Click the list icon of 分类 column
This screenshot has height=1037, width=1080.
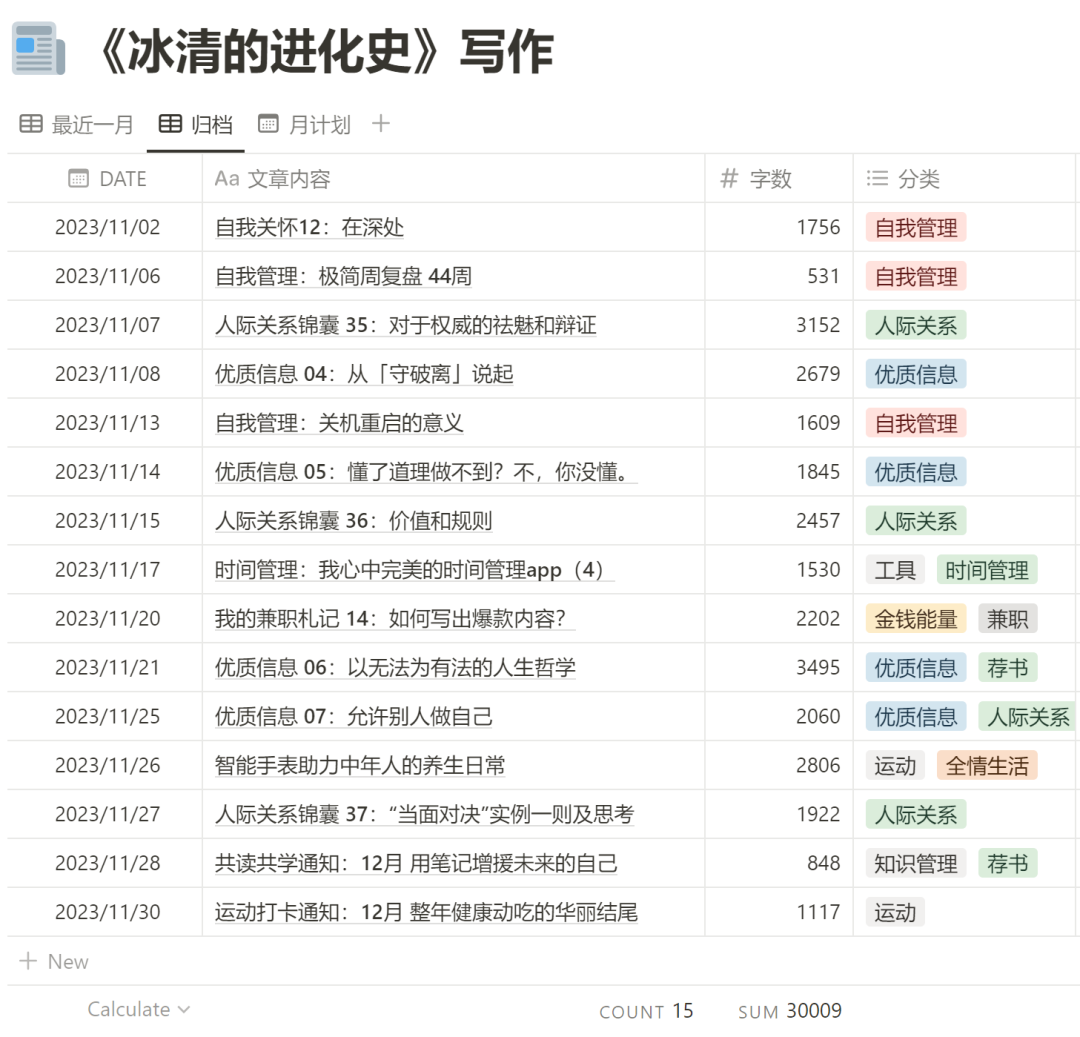877,178
